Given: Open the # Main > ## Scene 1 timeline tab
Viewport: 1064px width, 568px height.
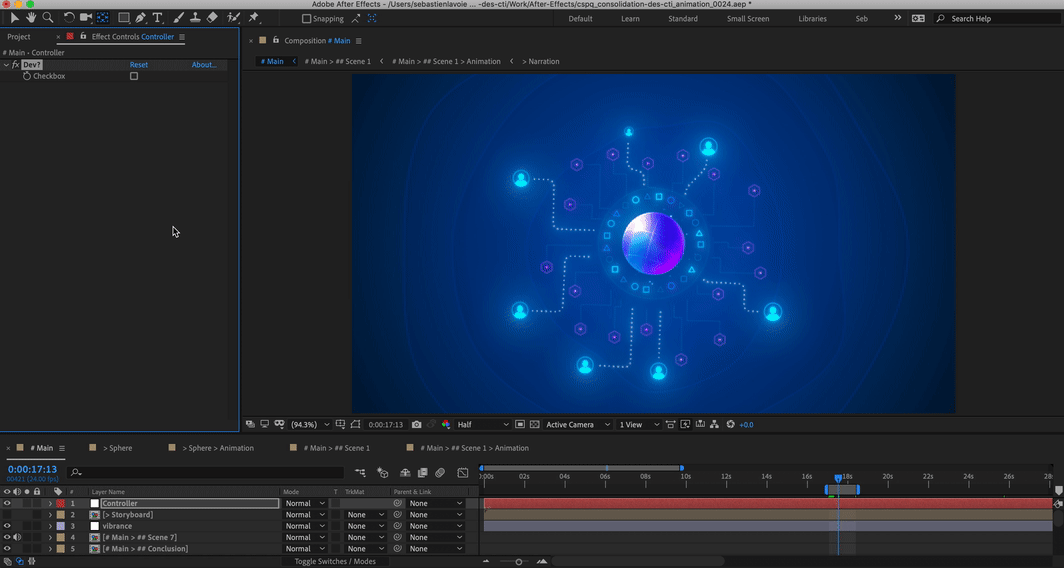Looking at the screenshot, I should pos(337,448).
